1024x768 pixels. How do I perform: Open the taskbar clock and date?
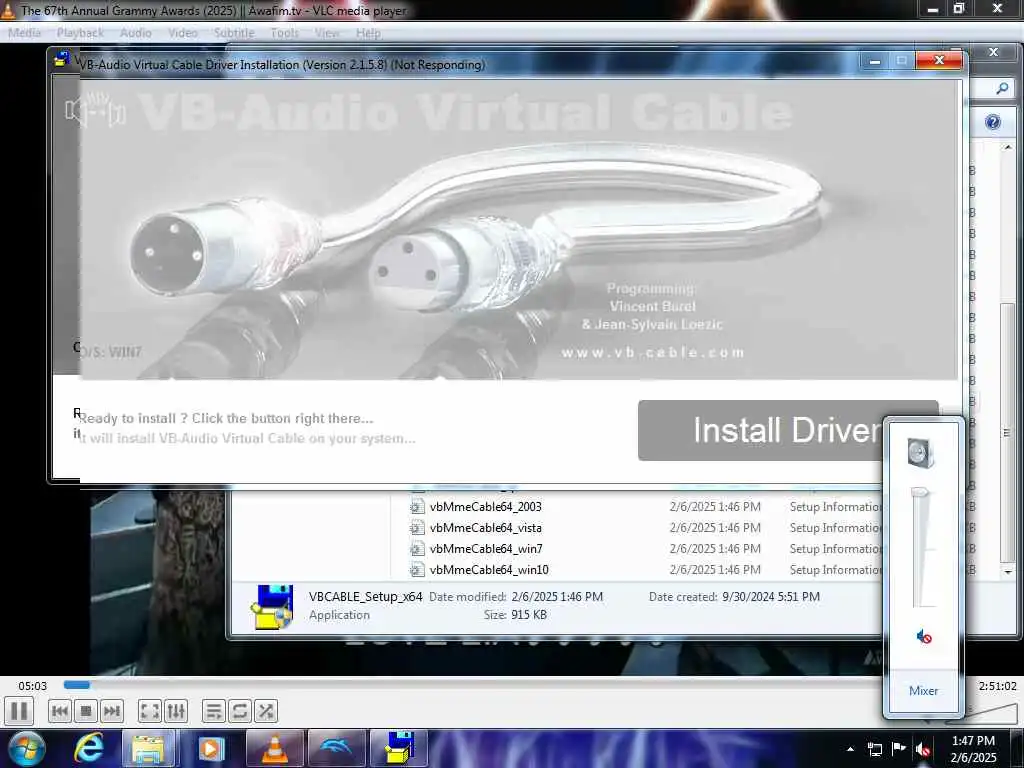click(x=973, y=749)
